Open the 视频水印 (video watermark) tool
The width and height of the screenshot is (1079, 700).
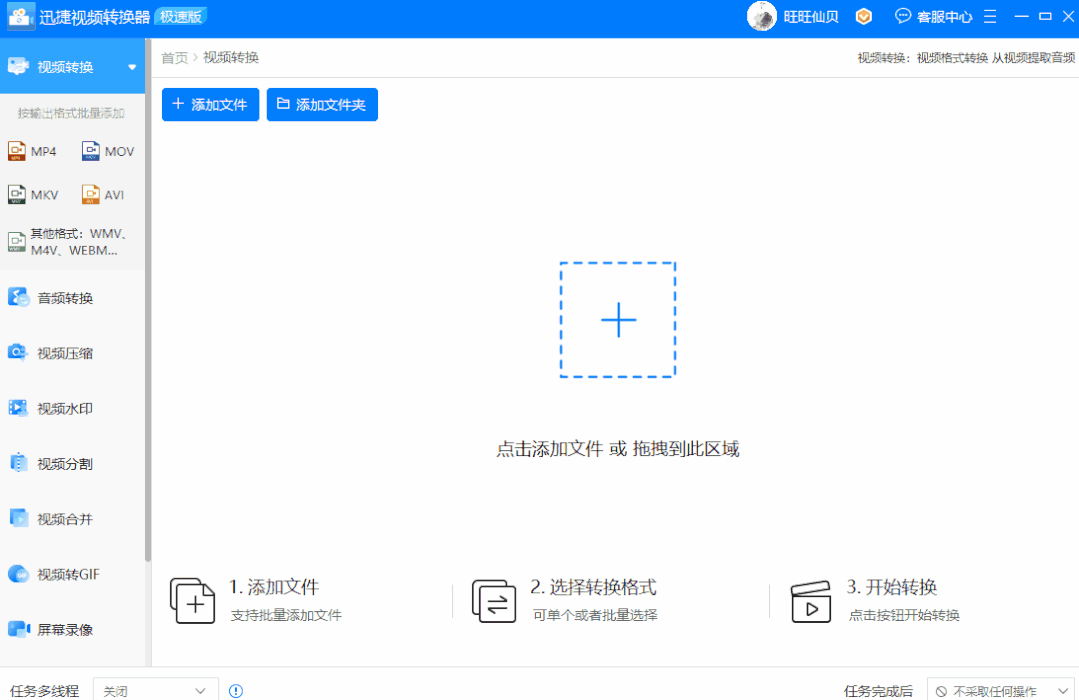[x=60, y=407]
